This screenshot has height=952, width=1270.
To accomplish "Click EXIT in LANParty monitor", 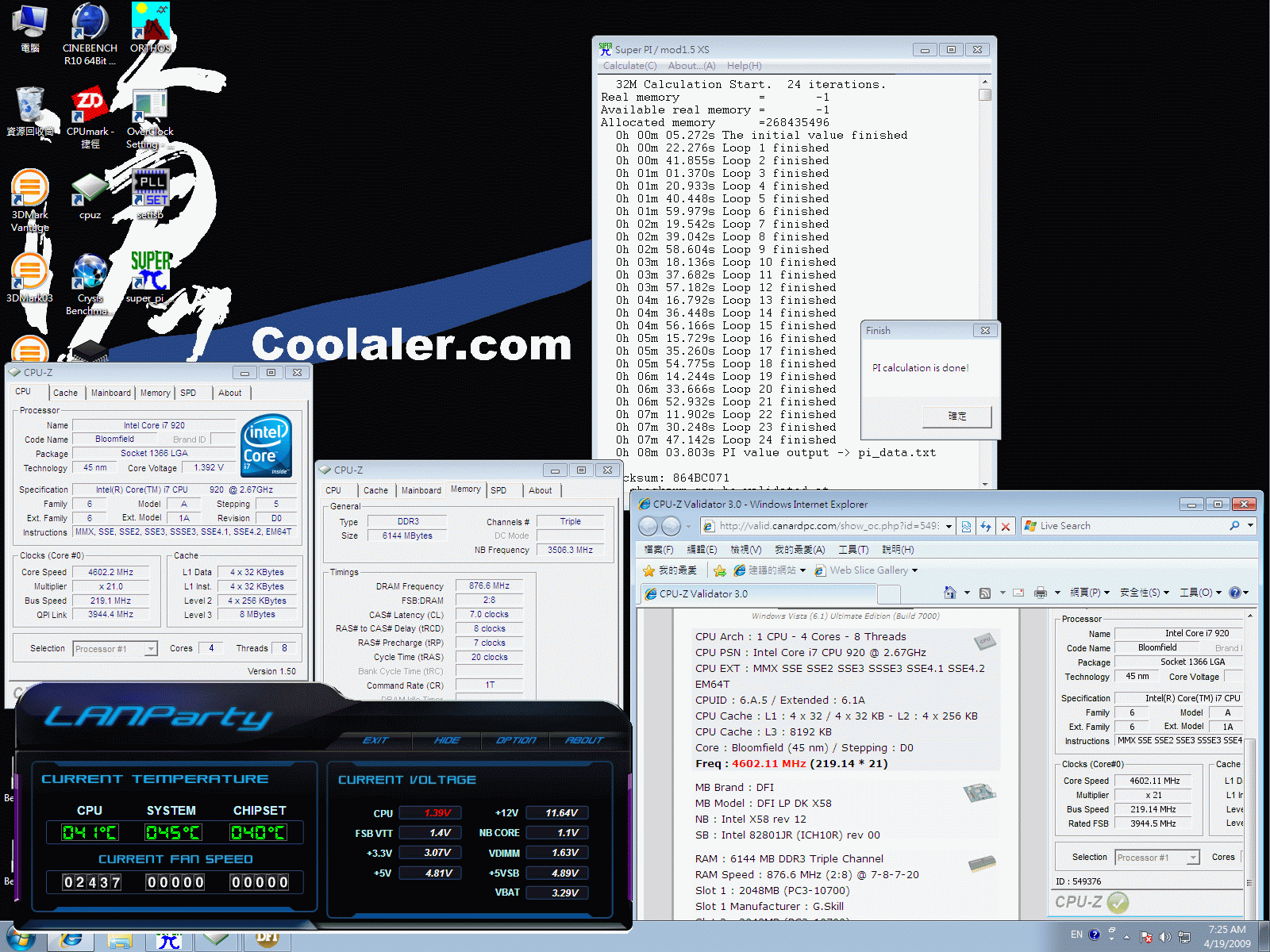I will tap(375, 740).
